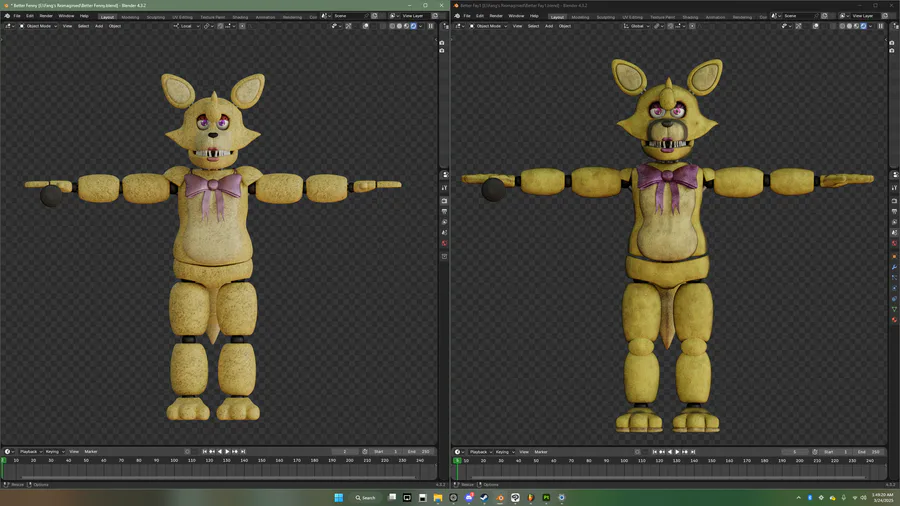Click current frame field in left window timeline
Viewport: 900px width, 506px height.
pos(345,451)
